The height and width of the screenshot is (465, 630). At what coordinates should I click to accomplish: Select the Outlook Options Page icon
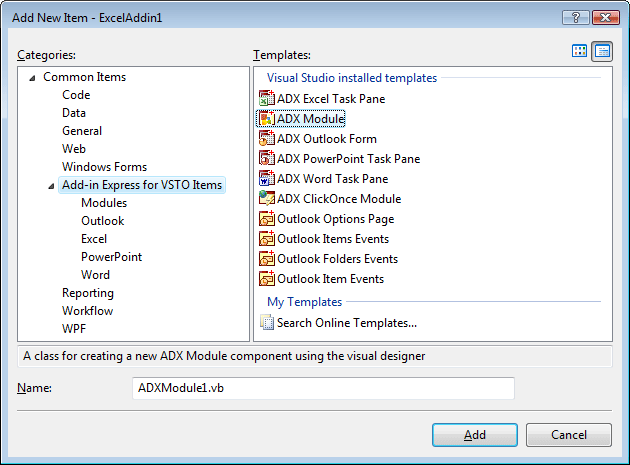(x=267, y=219)
